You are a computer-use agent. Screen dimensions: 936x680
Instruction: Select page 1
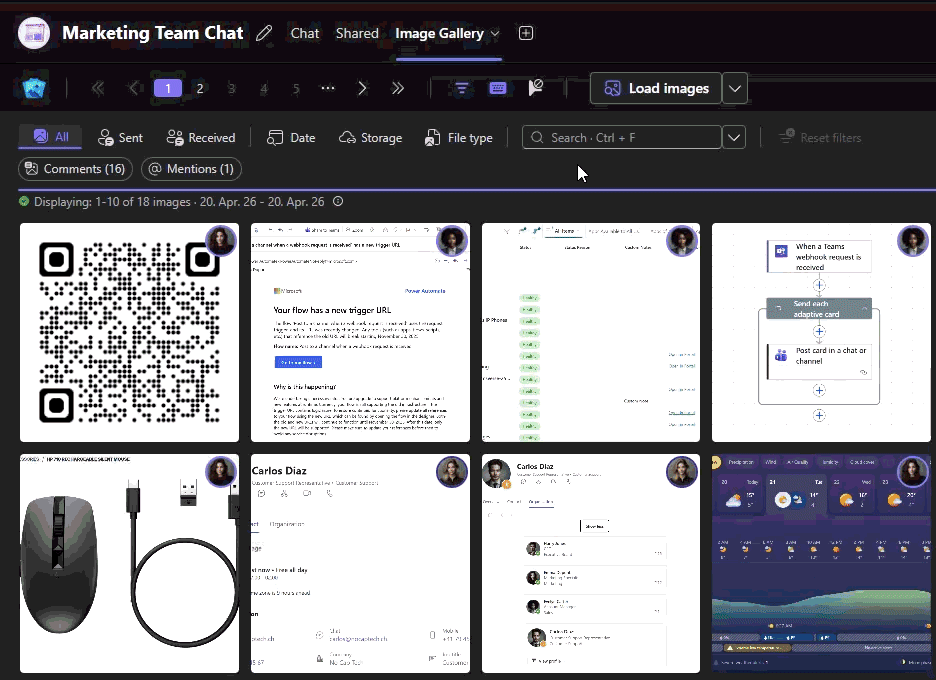168,88
